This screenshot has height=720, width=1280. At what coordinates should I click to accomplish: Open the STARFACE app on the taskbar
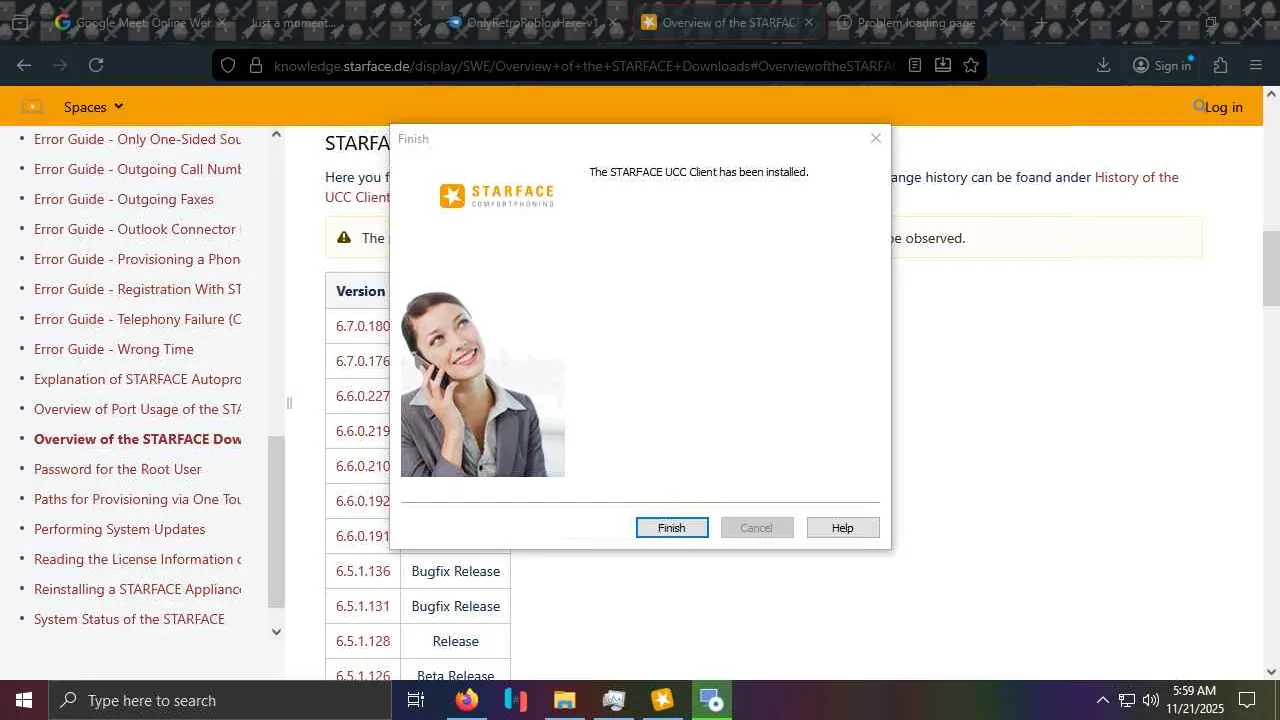[x=662, y=700]
